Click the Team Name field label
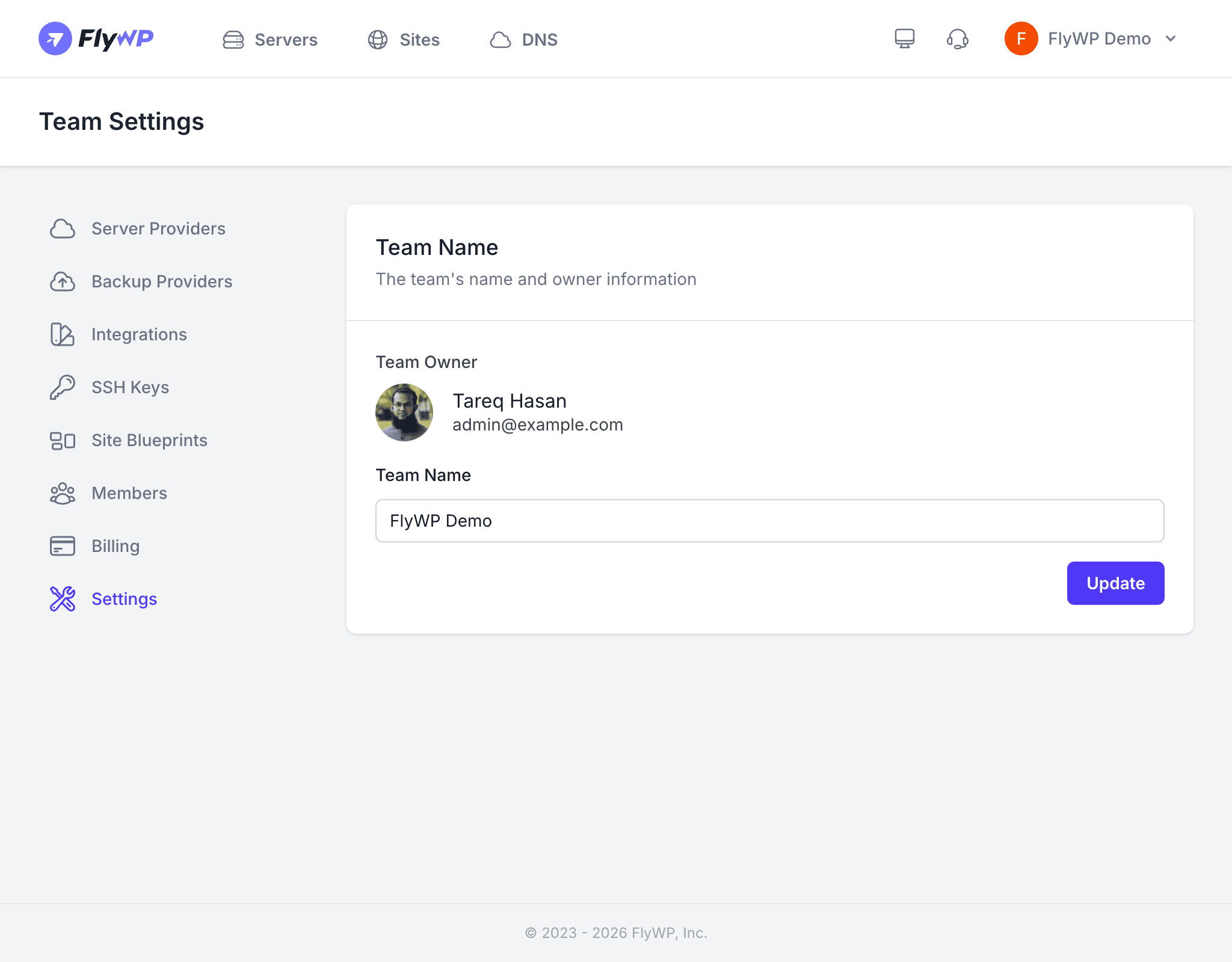 (423, 475)
